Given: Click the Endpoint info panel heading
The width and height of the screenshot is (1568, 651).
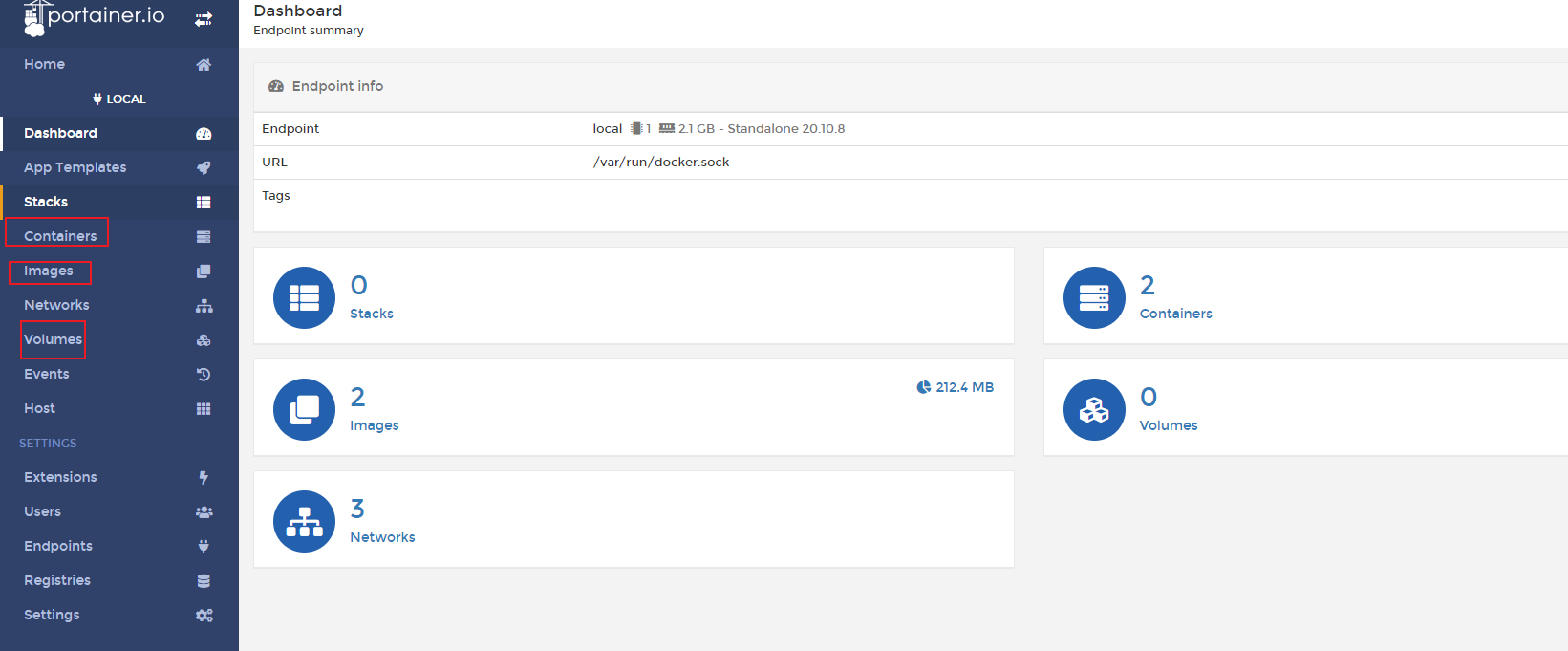Looking at the screenshot, I should (x=337, y=86).
